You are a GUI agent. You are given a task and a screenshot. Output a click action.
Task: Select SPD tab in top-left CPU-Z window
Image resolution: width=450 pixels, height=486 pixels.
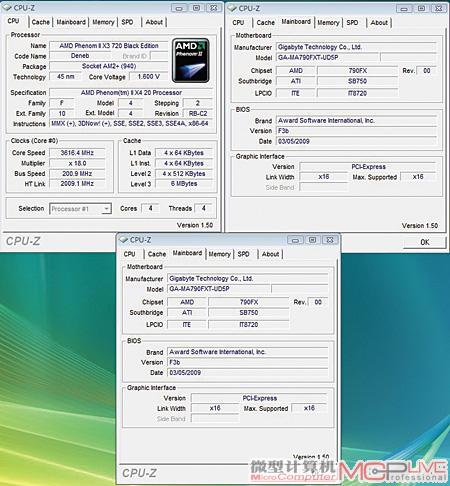click(x=127, y=22)
